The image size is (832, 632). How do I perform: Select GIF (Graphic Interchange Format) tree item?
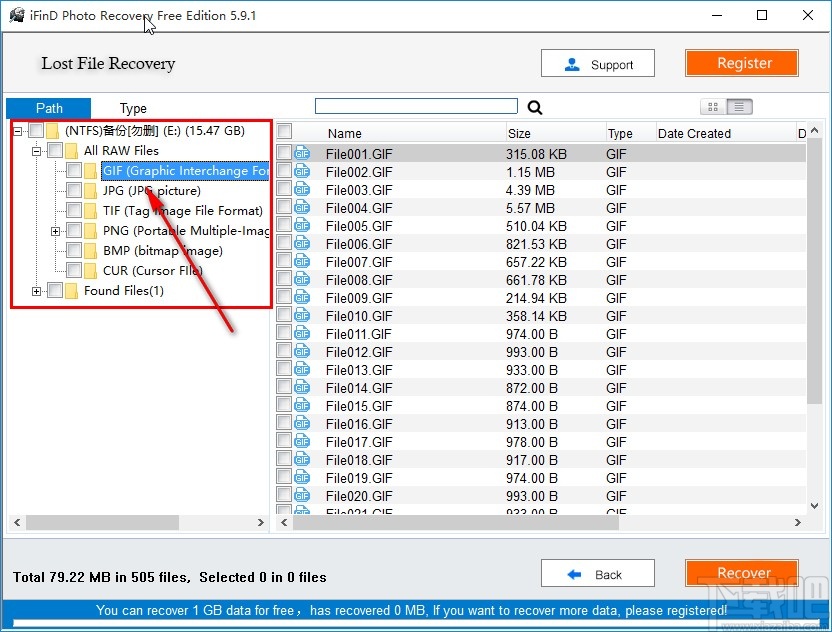point(185,171)
